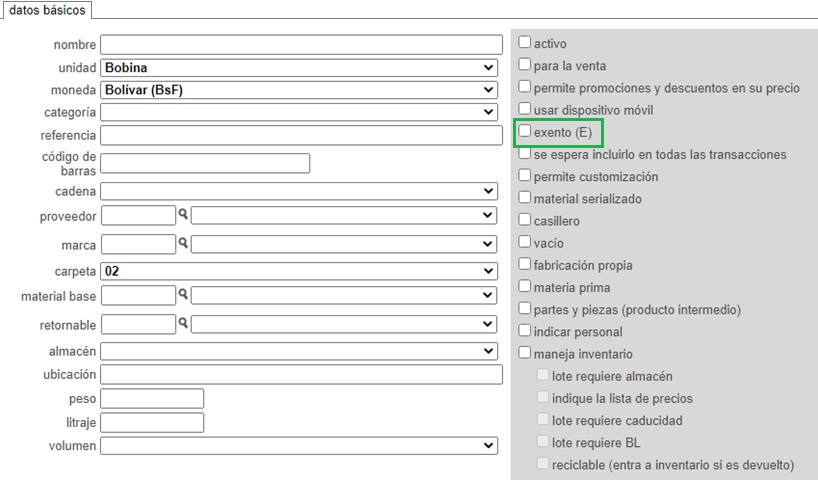Focus the código de barras input
The width and height of the screenshot is (818, 480).
205,163
